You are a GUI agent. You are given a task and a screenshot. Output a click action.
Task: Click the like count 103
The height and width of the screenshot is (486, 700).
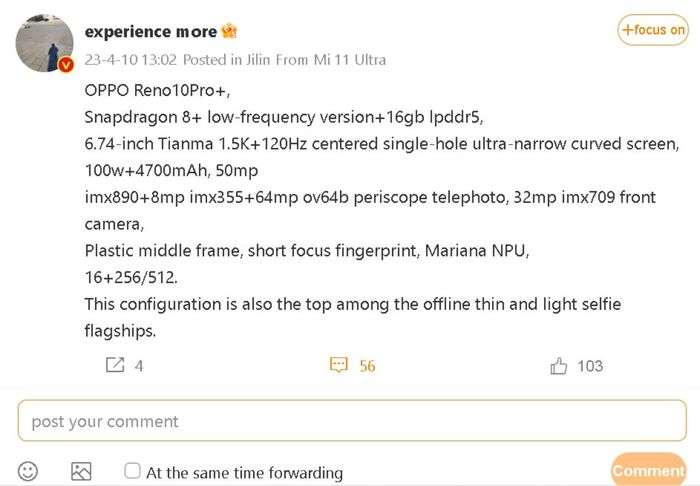pos(590,366)
